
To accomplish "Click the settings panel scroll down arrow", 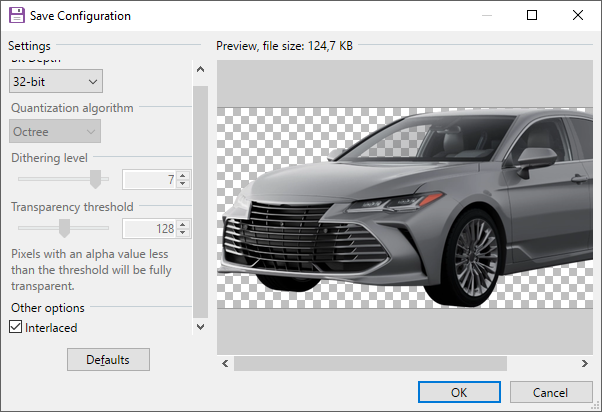I will click(200, 327).
